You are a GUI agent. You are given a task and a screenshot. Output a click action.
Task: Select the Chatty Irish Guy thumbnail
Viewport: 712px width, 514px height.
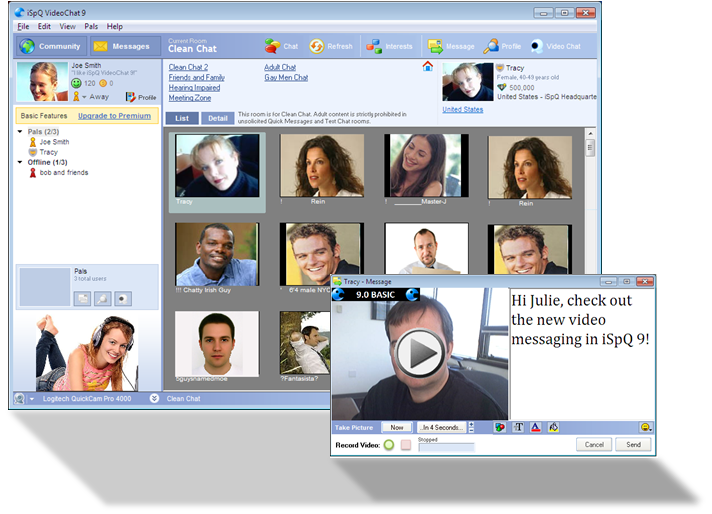pyautogui.click(x=217, y=254)
